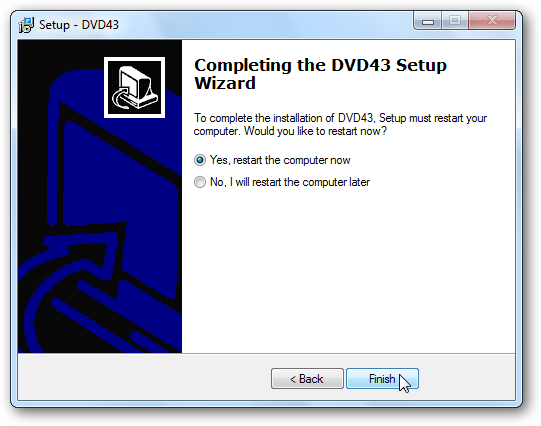The width and height of the screenshot is (541, 426).
Task: Select the "No, I will restart later" radio button
Action: pyautogui.click(x=200, y=182)
